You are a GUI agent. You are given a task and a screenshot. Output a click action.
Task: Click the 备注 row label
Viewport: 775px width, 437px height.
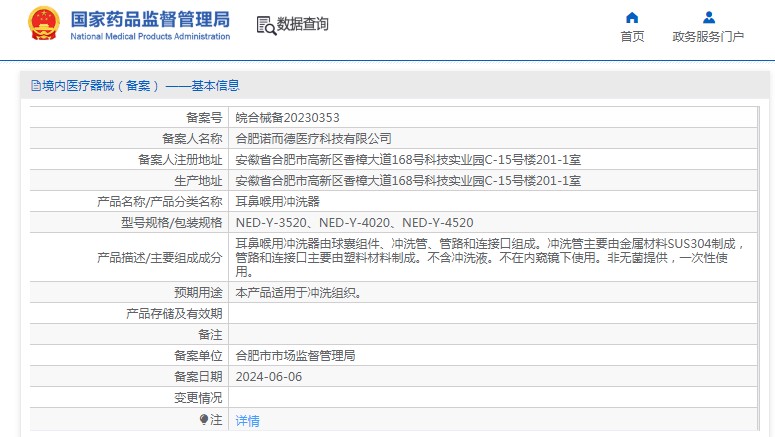coord(210,335)
